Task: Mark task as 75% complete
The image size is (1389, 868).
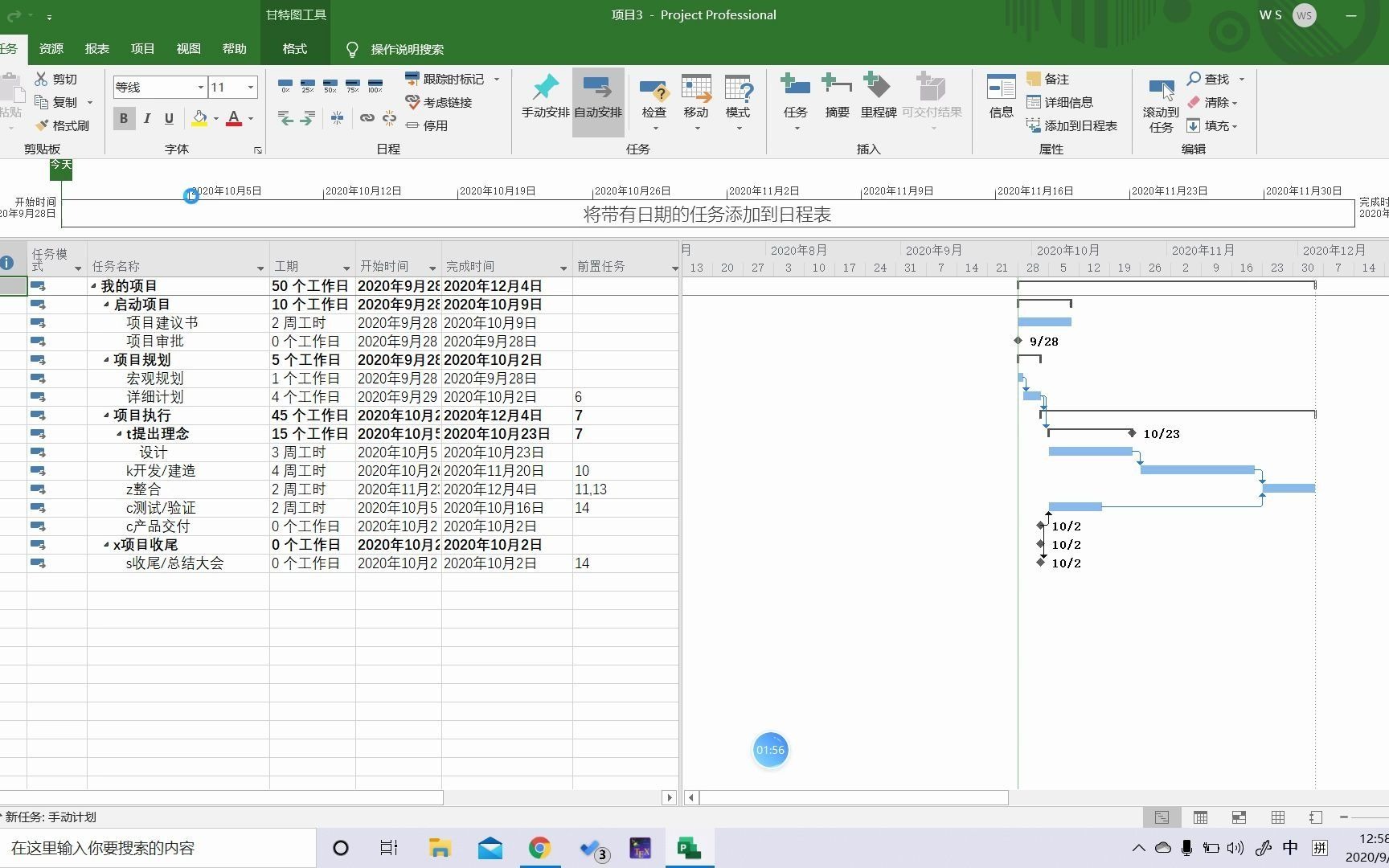Action: 353,85
